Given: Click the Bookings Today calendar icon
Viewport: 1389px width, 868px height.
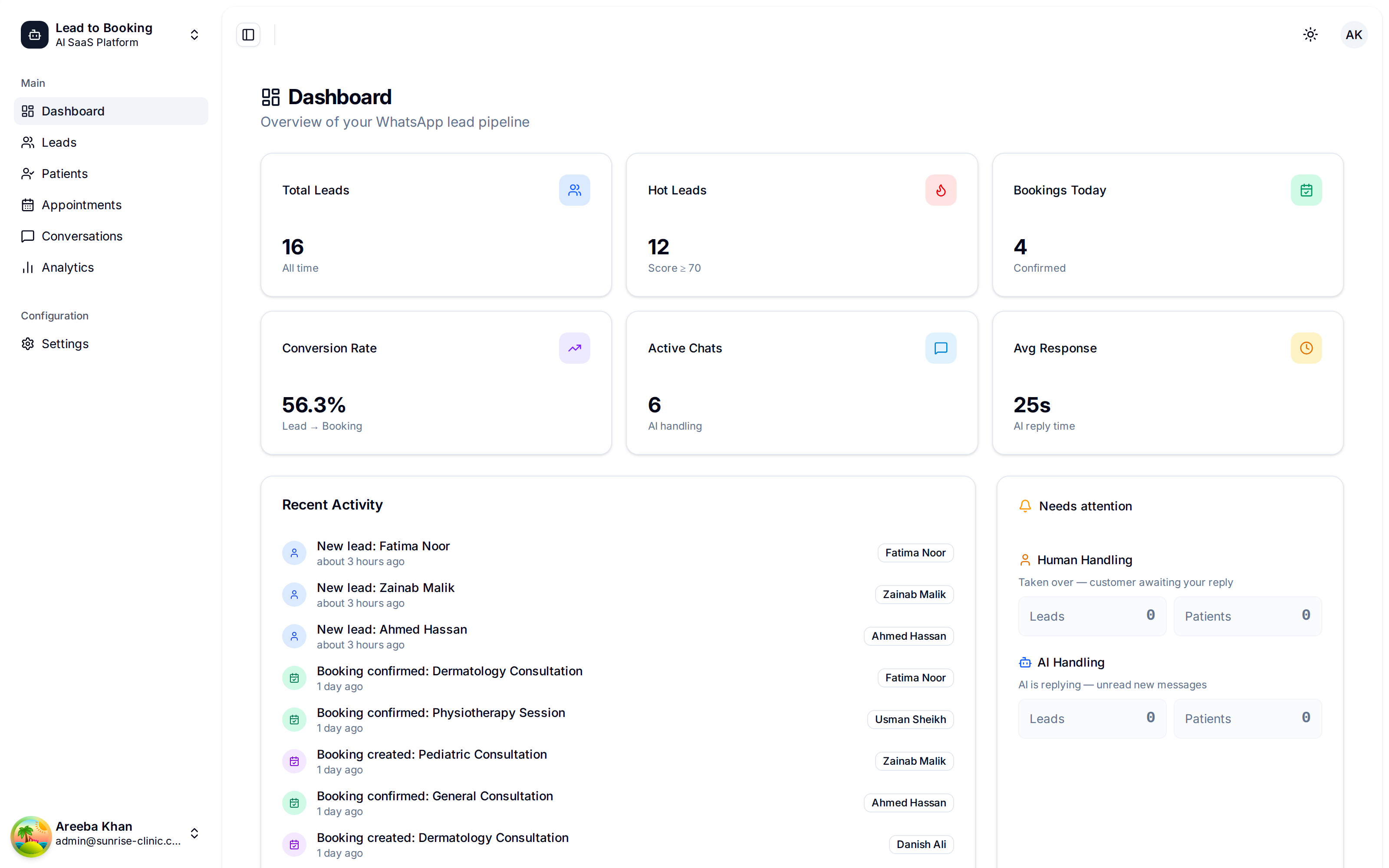Looking at the screenshot, I should 1307,190.
